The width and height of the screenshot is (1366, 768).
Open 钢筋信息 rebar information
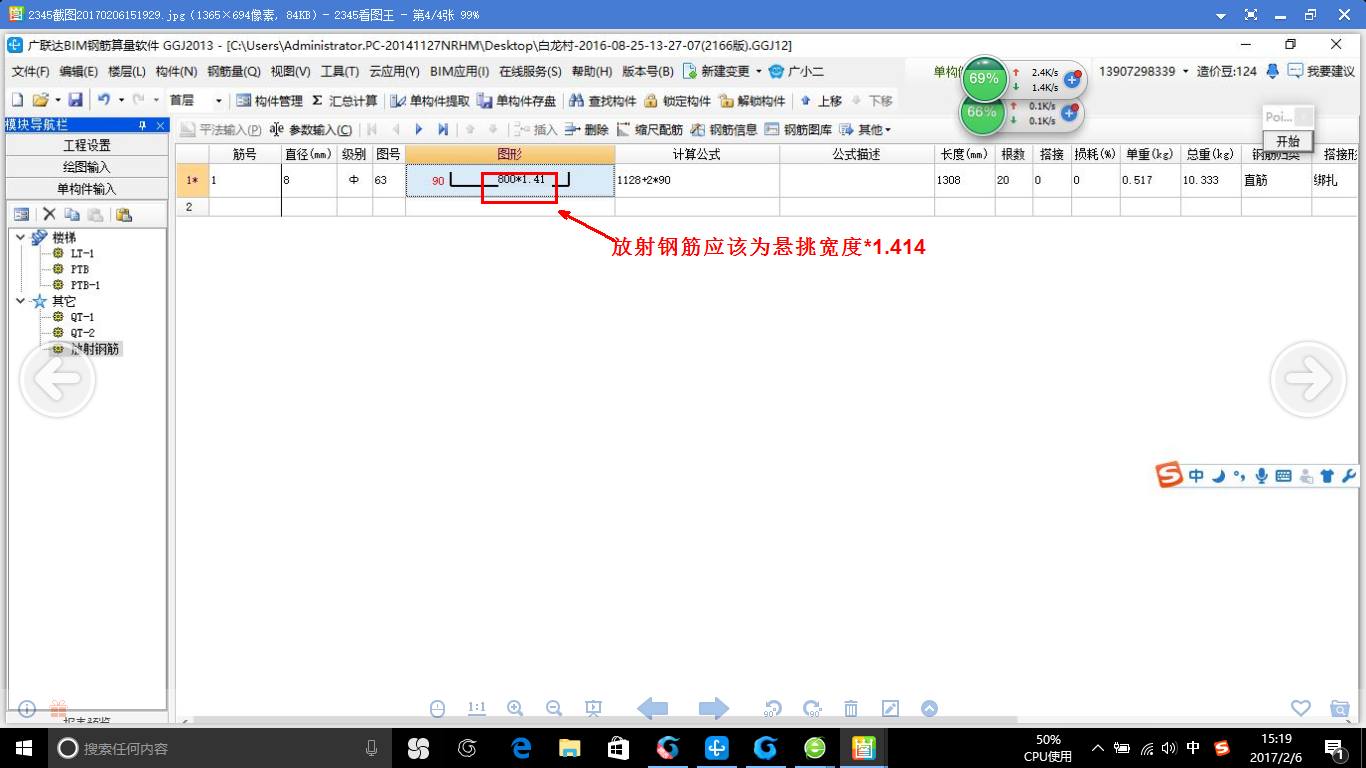[724, 130]
